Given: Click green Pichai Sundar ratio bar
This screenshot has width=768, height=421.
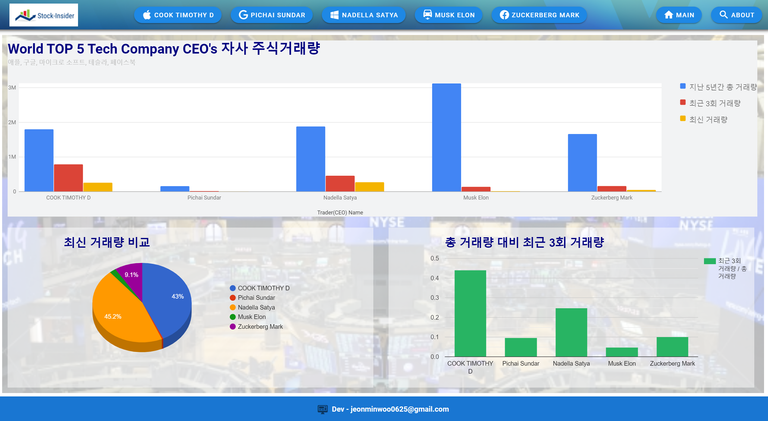Looking at the screenshot, I should (521, 347).
